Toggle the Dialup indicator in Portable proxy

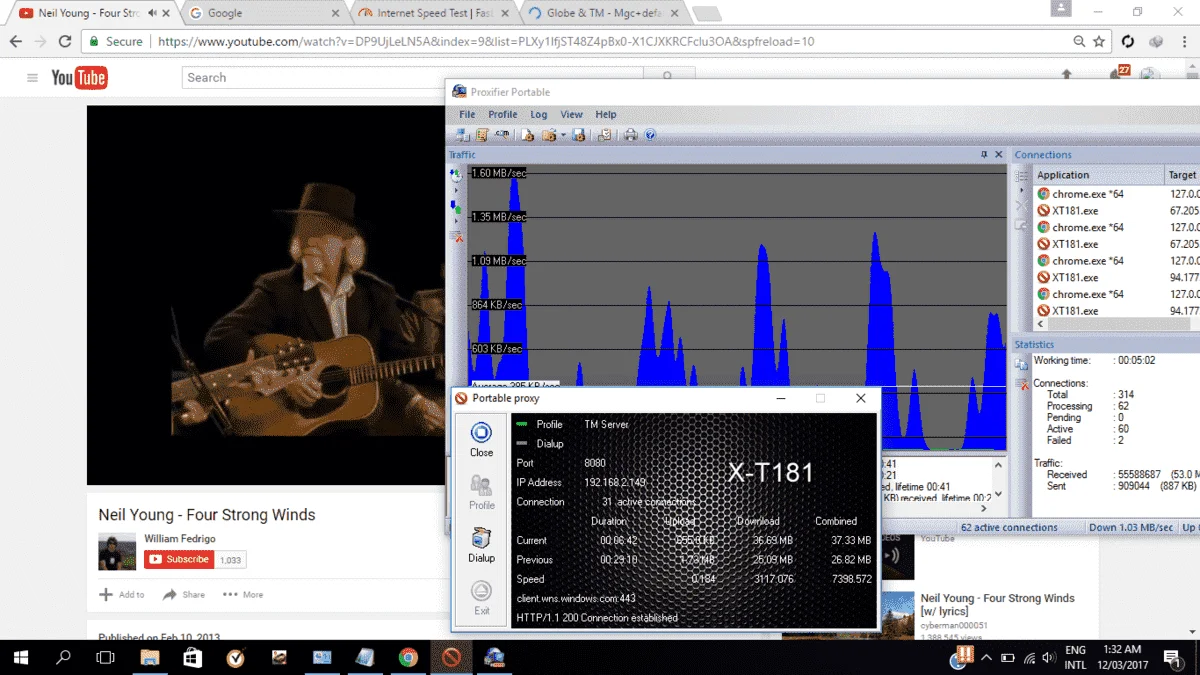click(521, 443)
